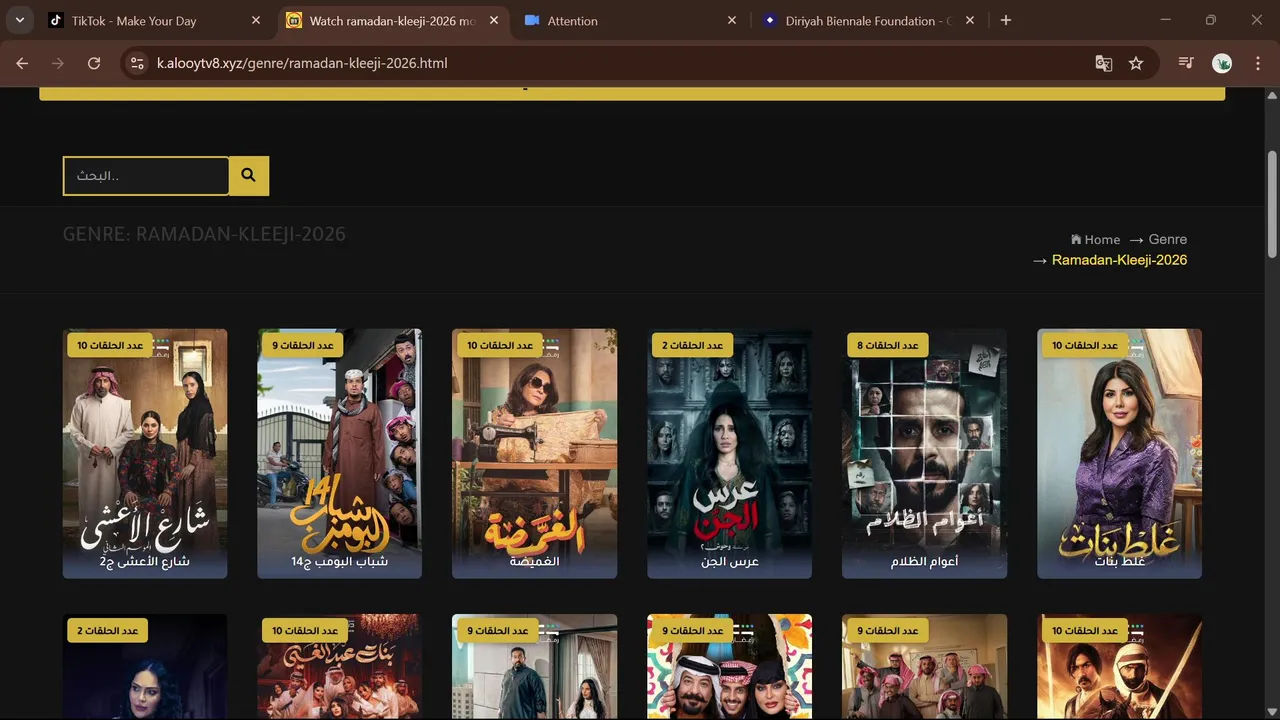Open the أعوام الظلام series poster
This screenshot has height=720, width=1280.
pyautogui.click(x=924, y=453)
